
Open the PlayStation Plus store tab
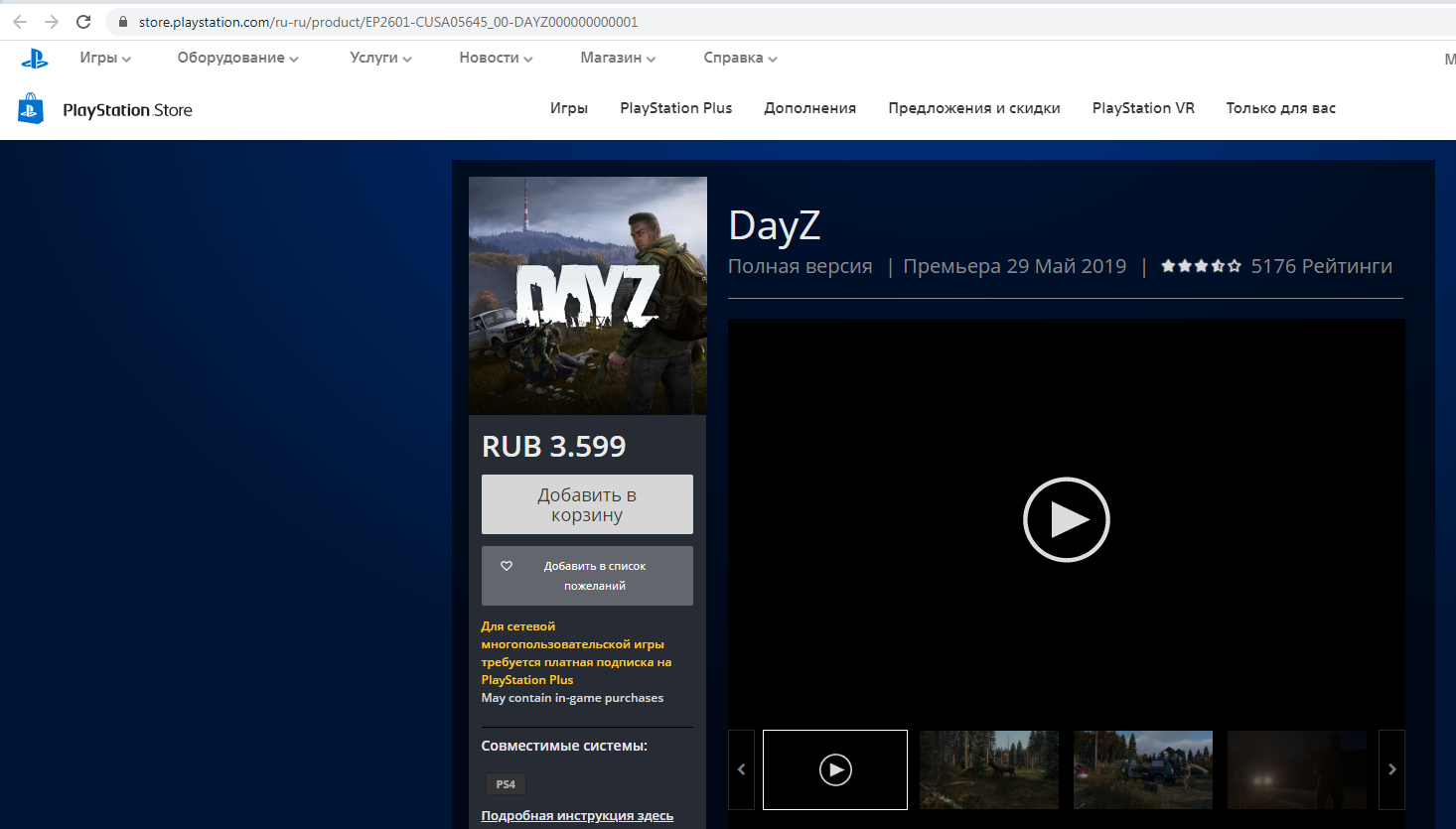click(675, 108)
